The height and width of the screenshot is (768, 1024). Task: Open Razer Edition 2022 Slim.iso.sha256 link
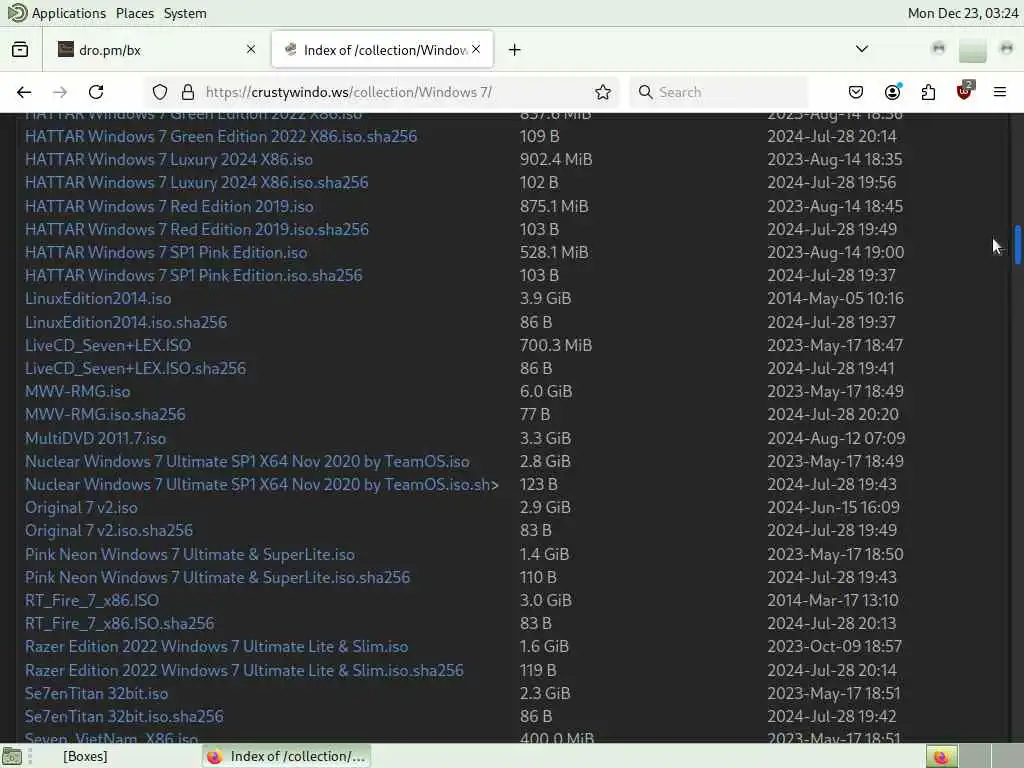(244, 670)
